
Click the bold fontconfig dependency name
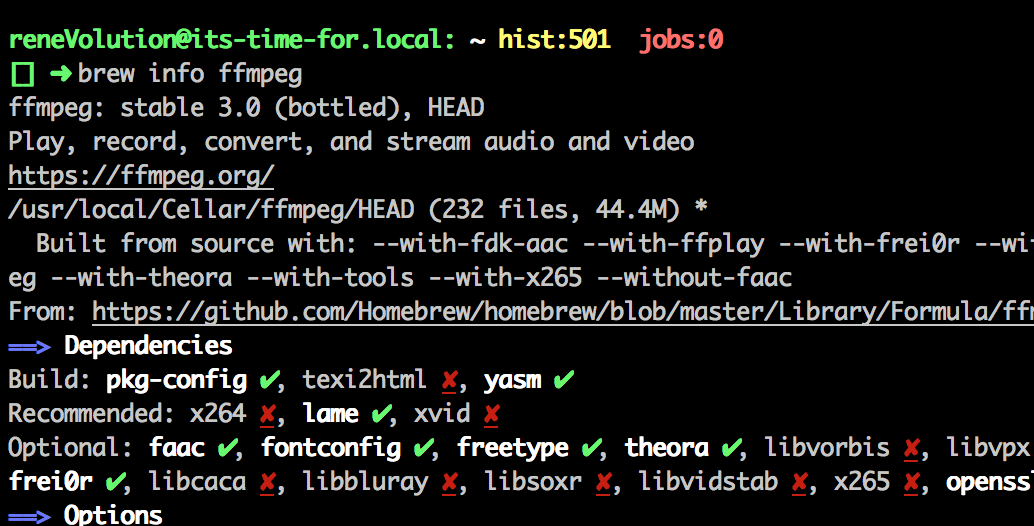[330, 449]
